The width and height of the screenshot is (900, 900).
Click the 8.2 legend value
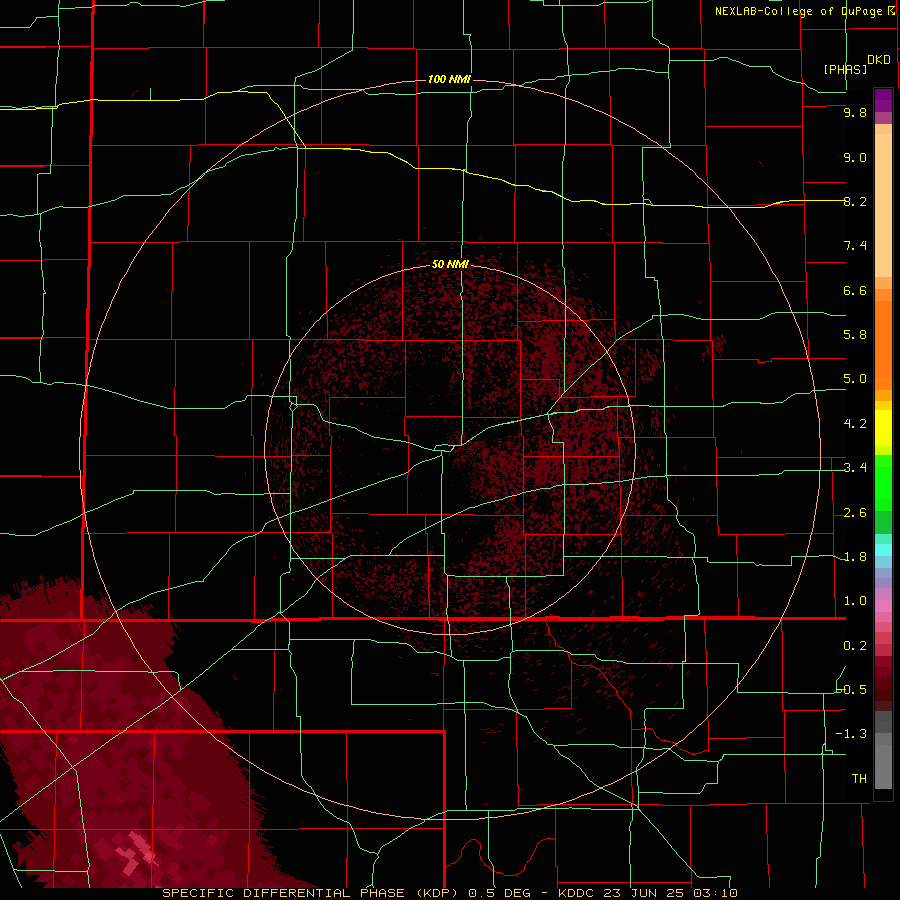855,201
